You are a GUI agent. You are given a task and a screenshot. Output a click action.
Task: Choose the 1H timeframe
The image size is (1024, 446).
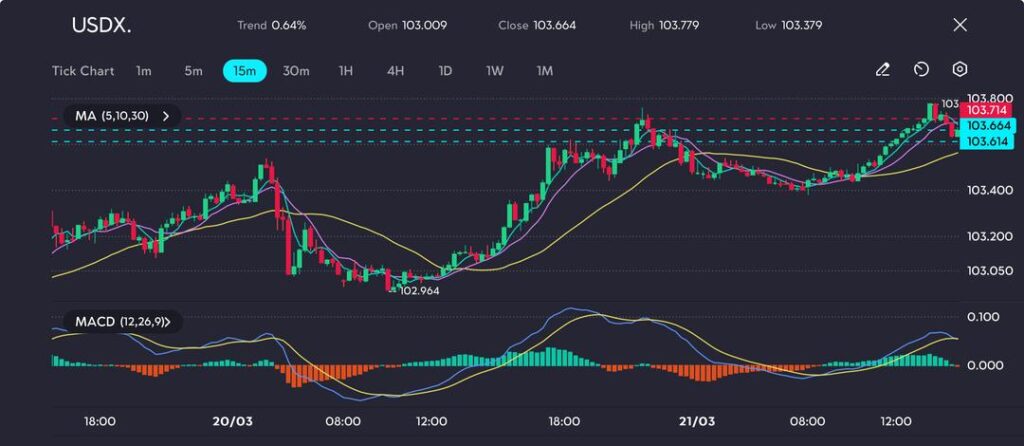pyautogui.click(x=346, y=71)
